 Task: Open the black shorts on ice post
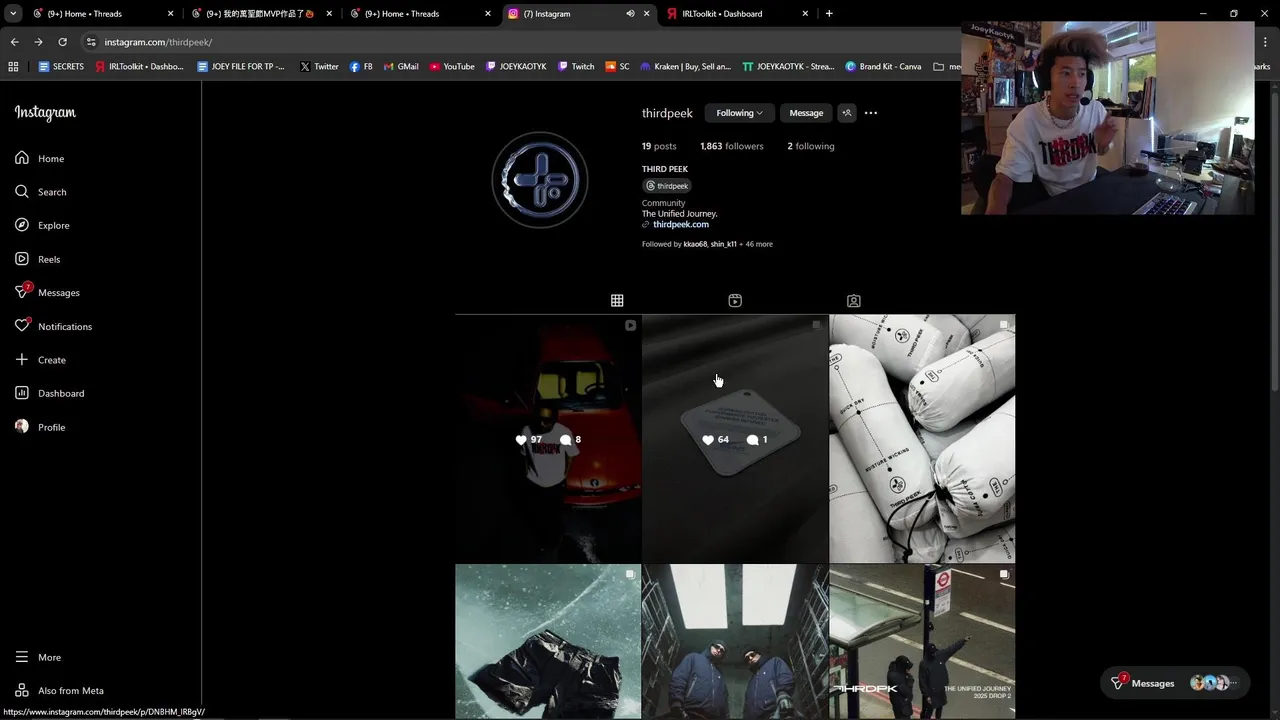tap(548, 641)
